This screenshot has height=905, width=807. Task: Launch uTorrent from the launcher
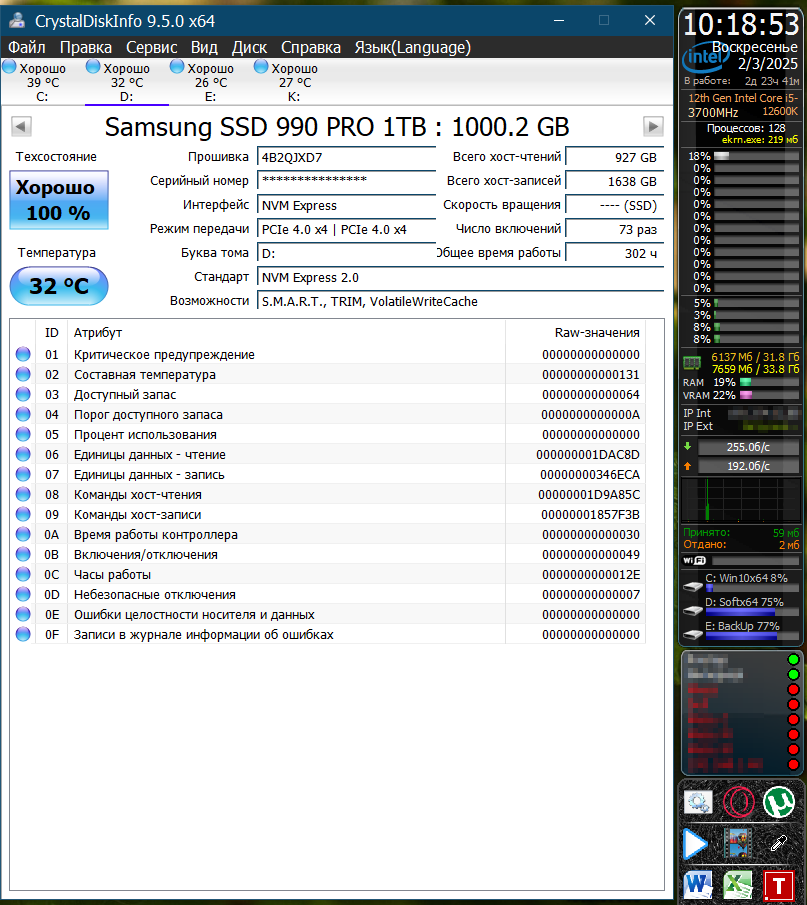point(779,802)
